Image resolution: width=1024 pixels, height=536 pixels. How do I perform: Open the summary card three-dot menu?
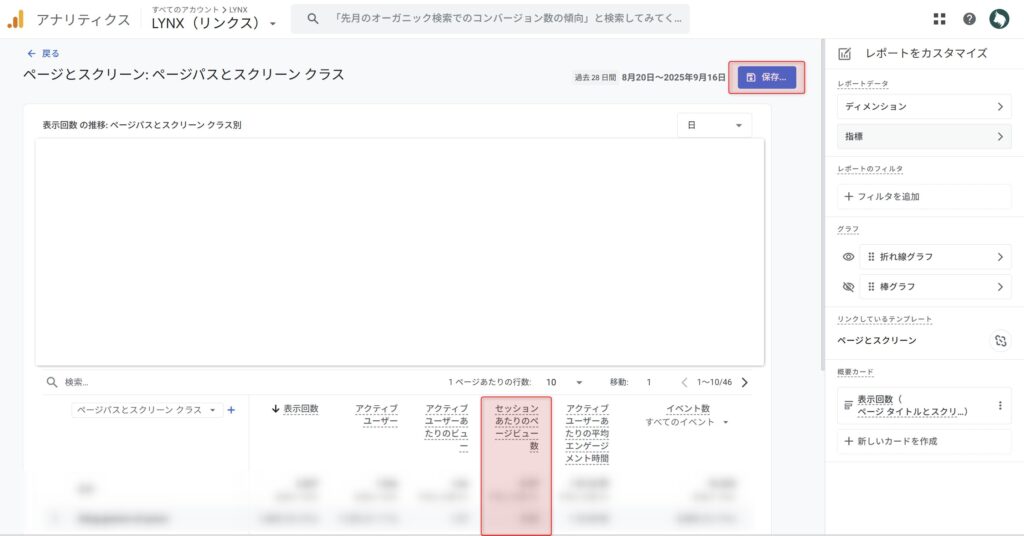coord(999,406)
